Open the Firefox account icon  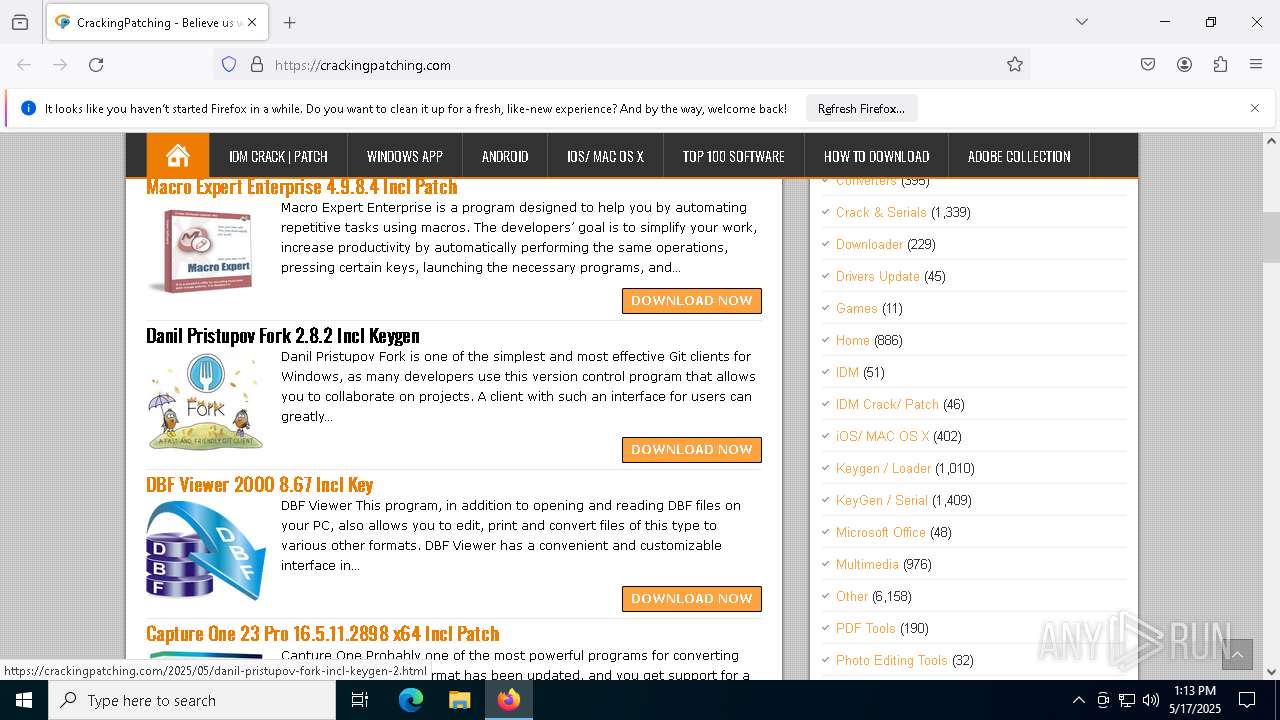[1184, 65]
